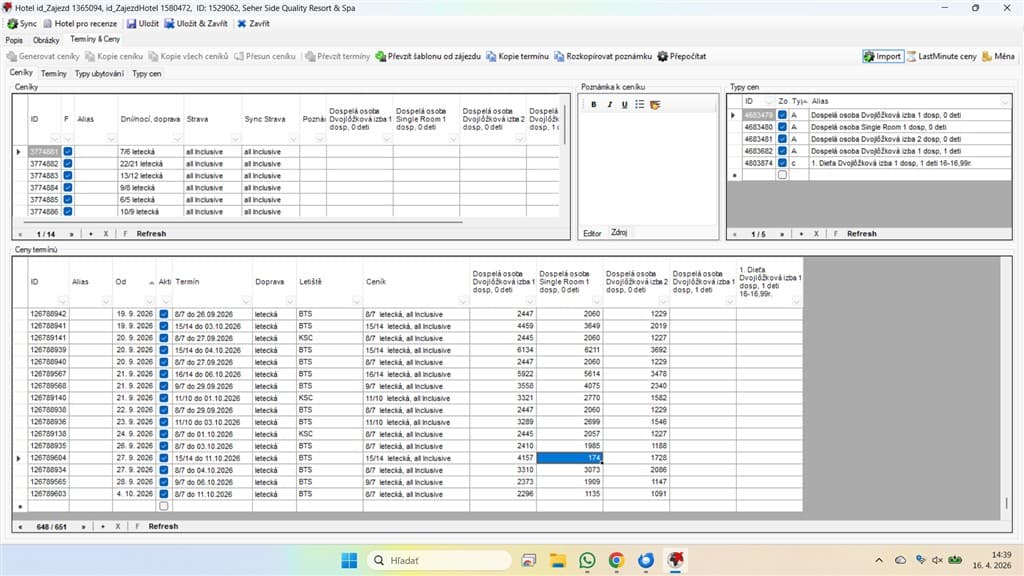Toggle the F checkbox for ceník 3774885
This screenshot has width=1024, height=576.
[68, 200]
